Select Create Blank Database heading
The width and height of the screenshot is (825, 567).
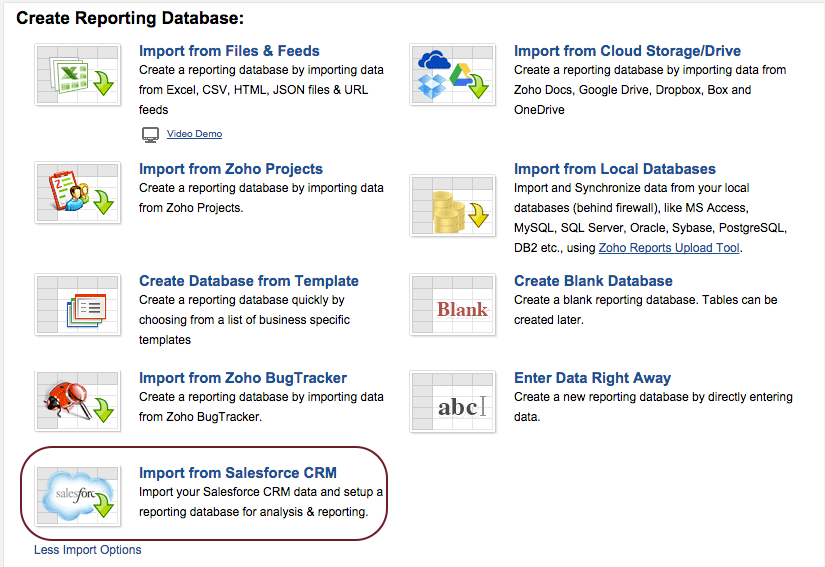coord(593,281)
